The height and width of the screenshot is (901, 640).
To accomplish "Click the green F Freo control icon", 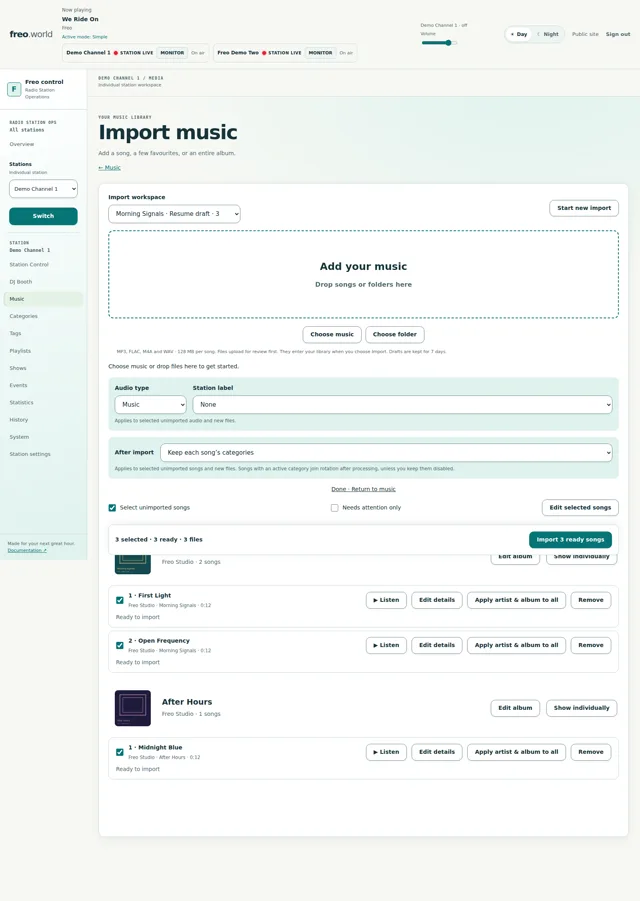I will [14, 89].
